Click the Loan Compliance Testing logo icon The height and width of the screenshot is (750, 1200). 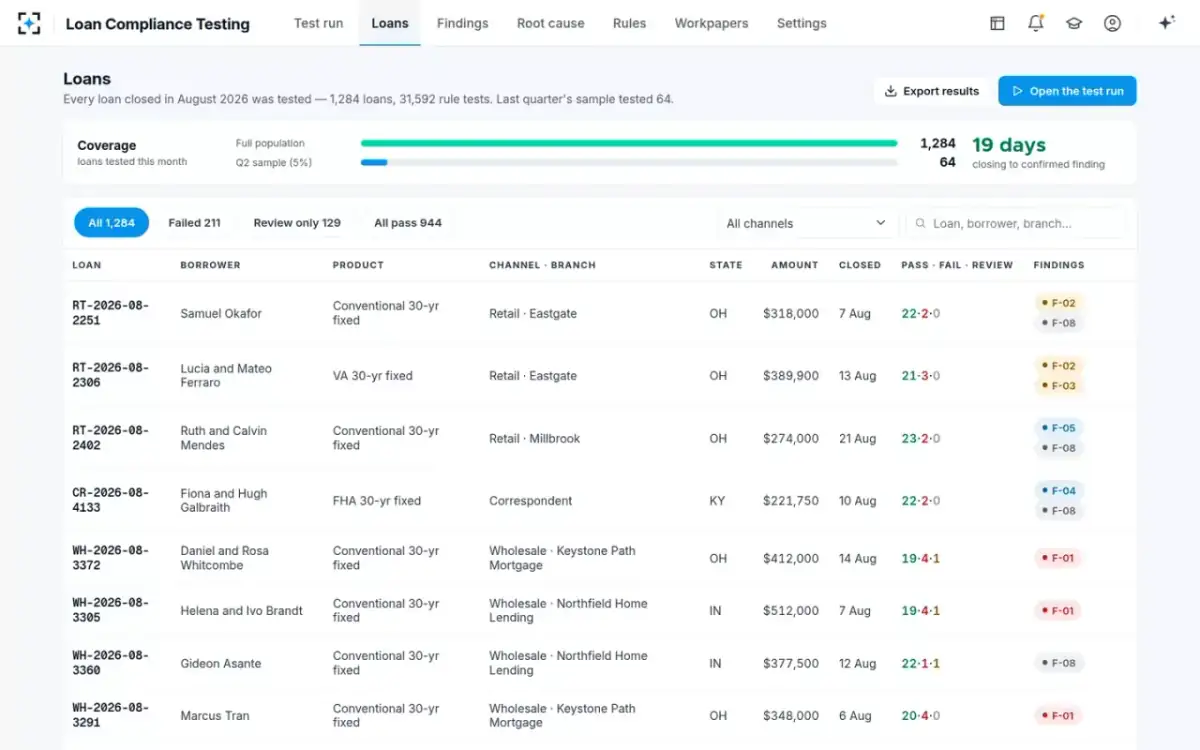coord(29,23)
